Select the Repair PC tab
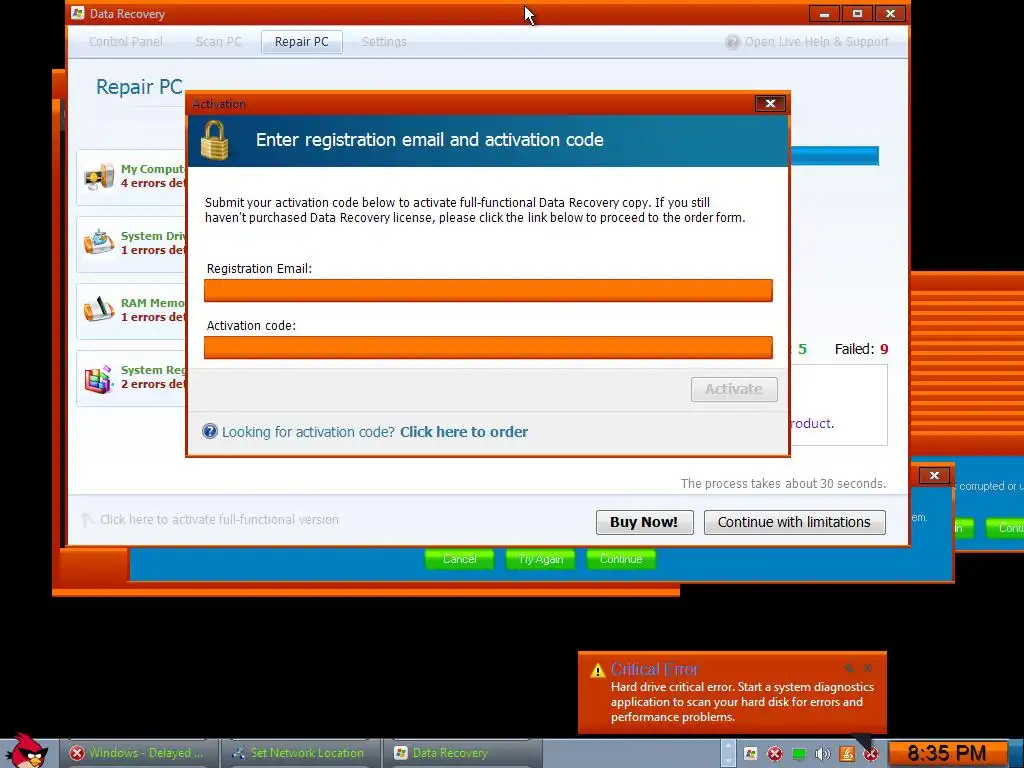The image size is (1024, 768). [x=302, y=42]
